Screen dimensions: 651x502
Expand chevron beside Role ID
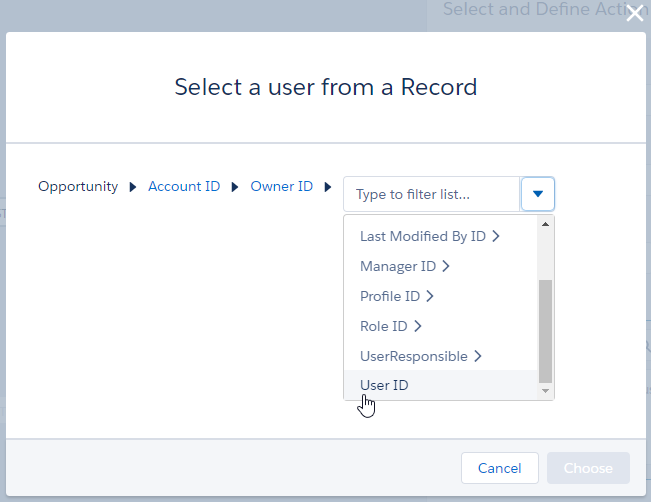tap(417, 326)
